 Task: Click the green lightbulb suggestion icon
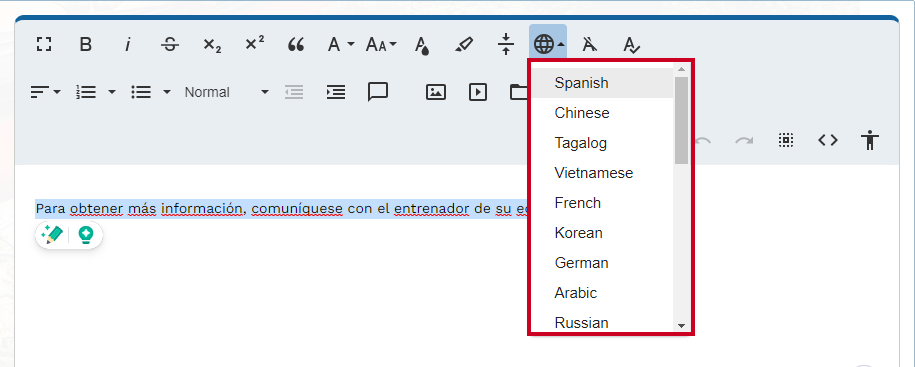point(86,235)
